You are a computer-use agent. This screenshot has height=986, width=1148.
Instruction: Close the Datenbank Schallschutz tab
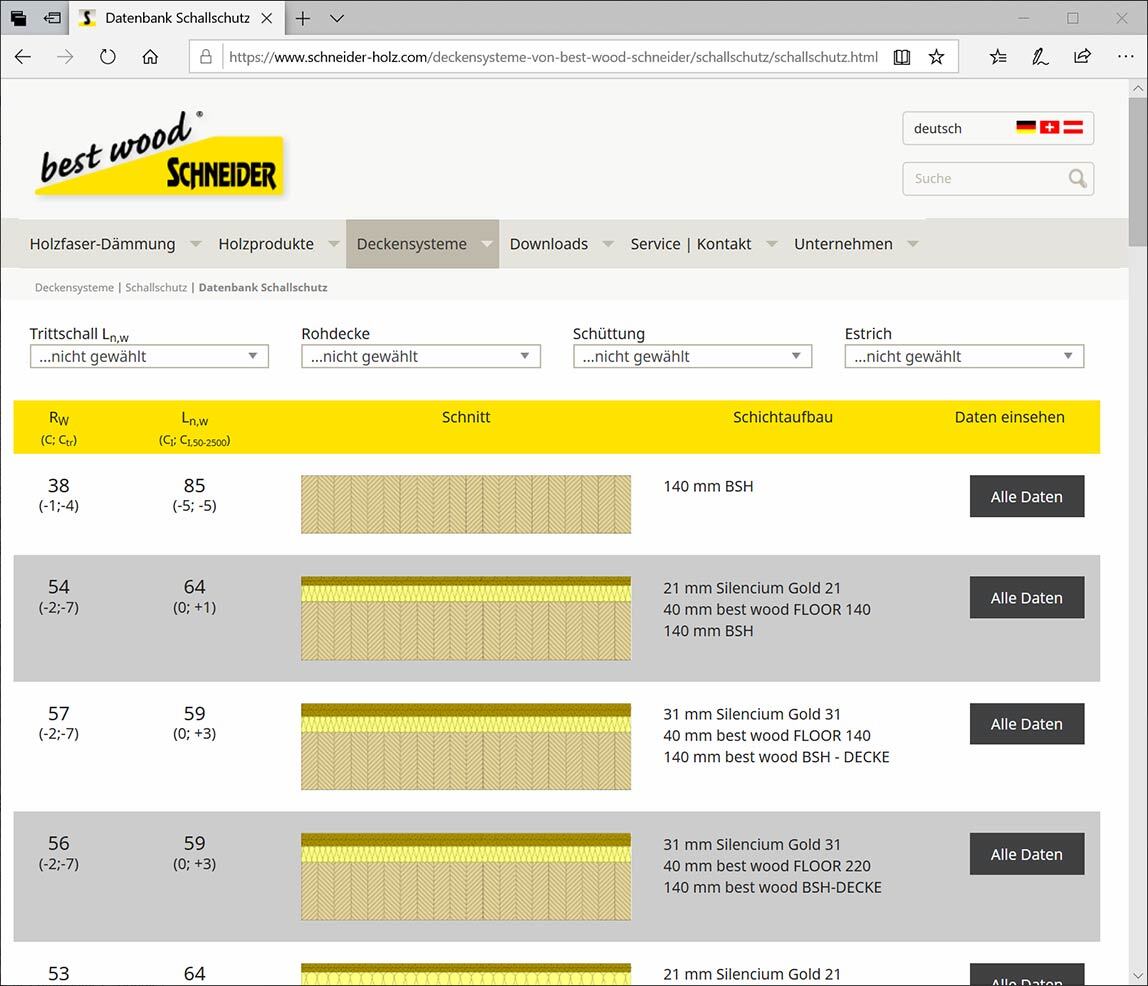pos(267,18)
